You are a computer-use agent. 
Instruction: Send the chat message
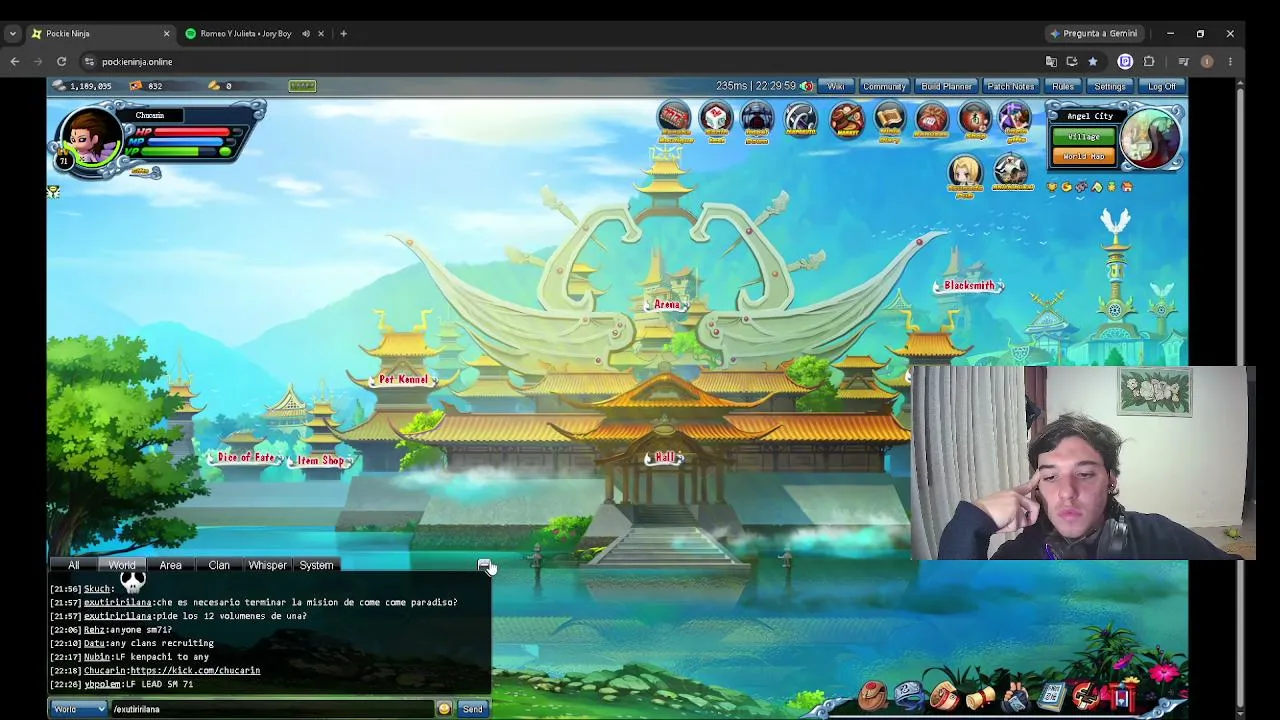point(472,709)
